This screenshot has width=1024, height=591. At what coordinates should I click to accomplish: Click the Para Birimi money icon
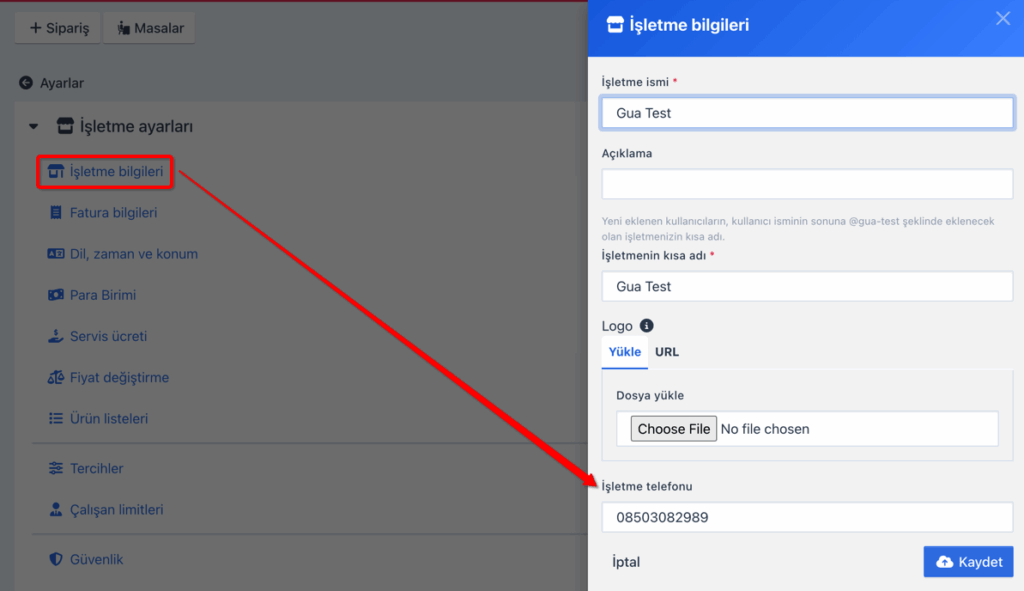[x=56, y=295]
